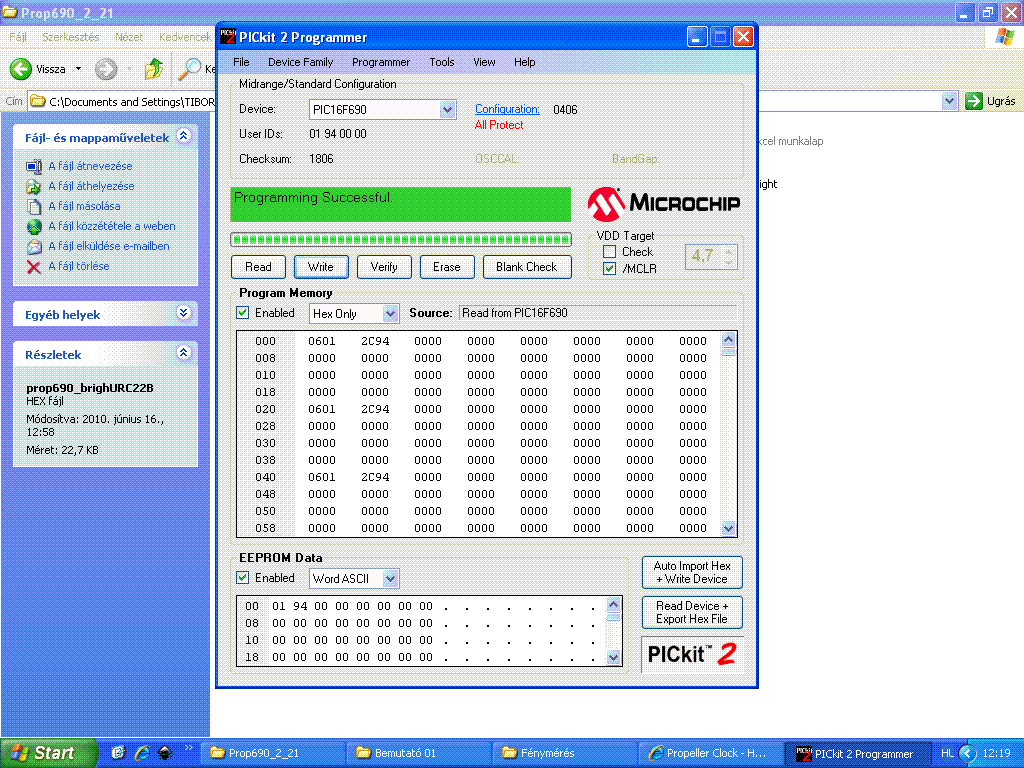Open the File menu in PICkit 2
This screenshot has height=768, width=1024.
241,62
